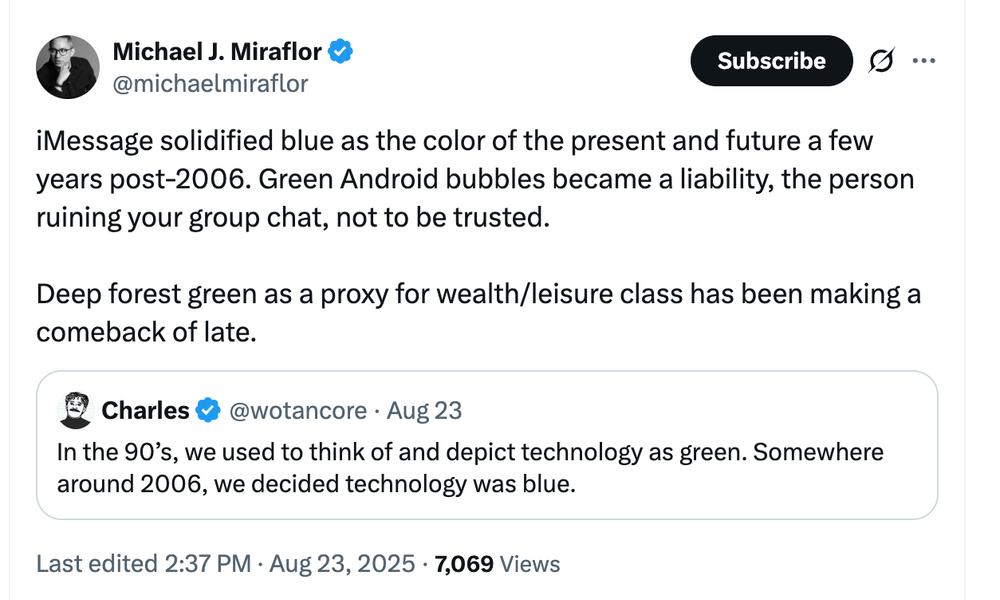Screen dimensions: 1000x600
Task: Open the quoted text about 90's technology
Action: (x=470, y=468)
